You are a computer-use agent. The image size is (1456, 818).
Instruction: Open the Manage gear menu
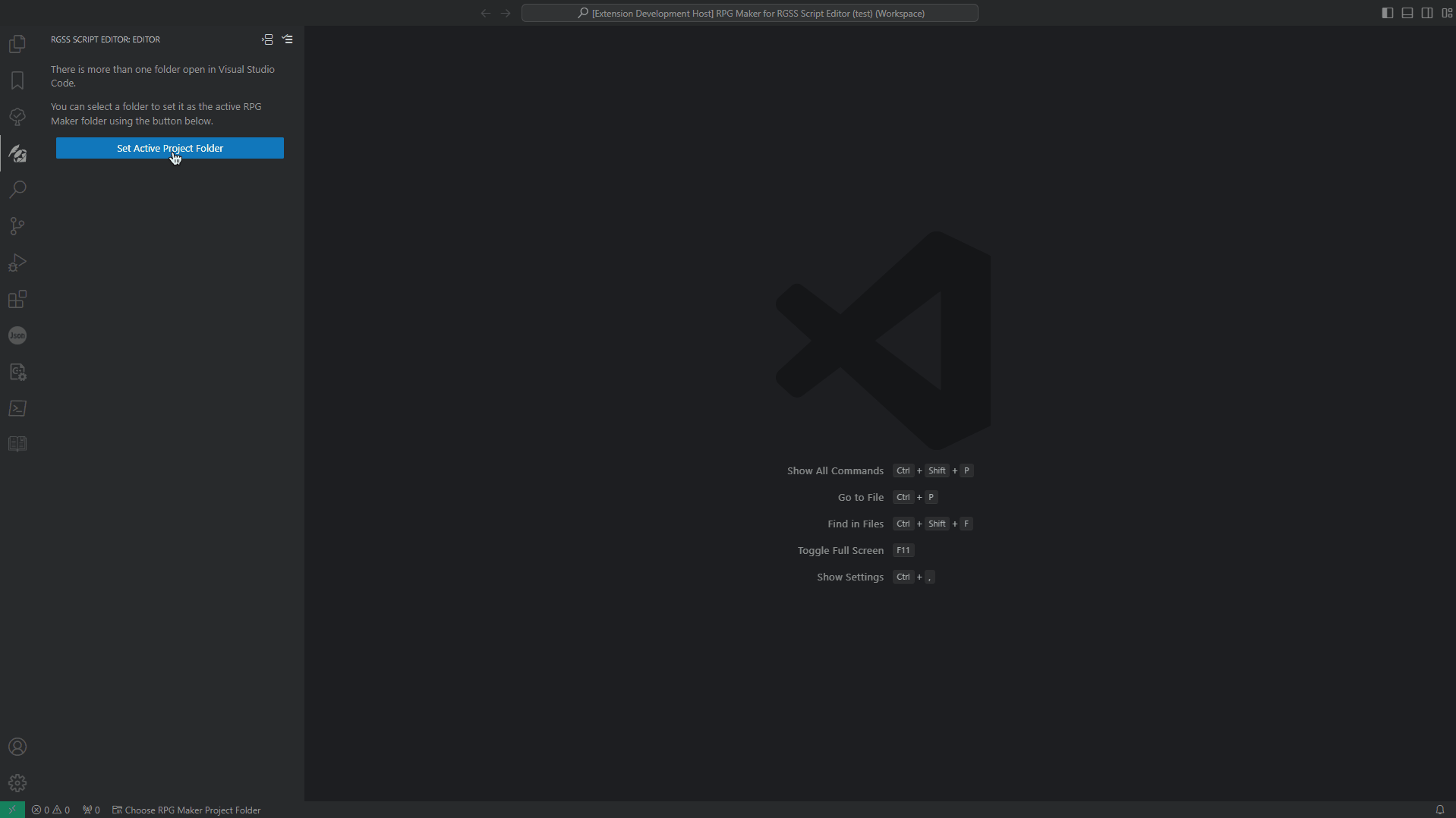point(17,783)
